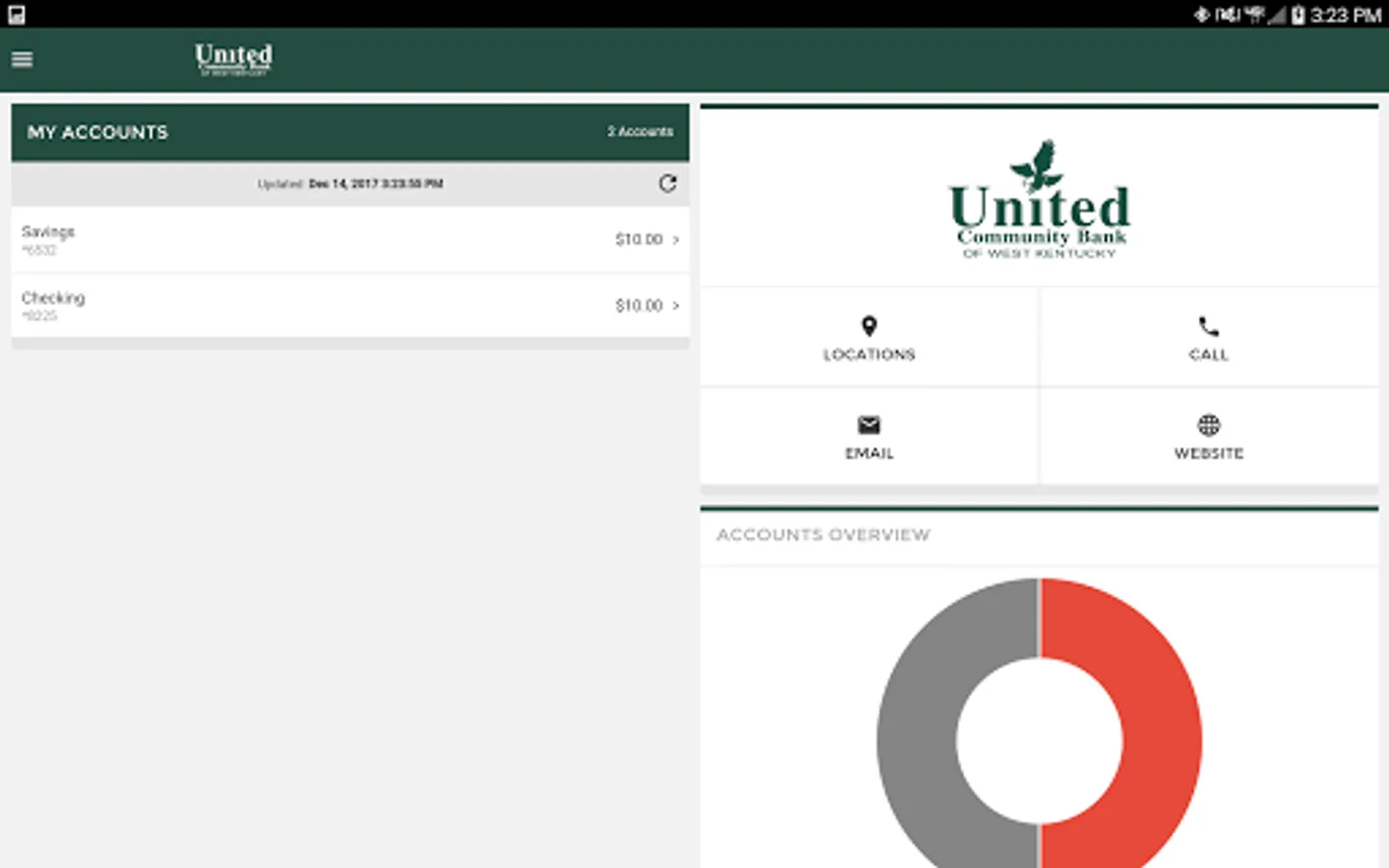Click the Checking $10.00 balance
Image resolution: width=1389 pixels, height=868 pixels.
639,306
